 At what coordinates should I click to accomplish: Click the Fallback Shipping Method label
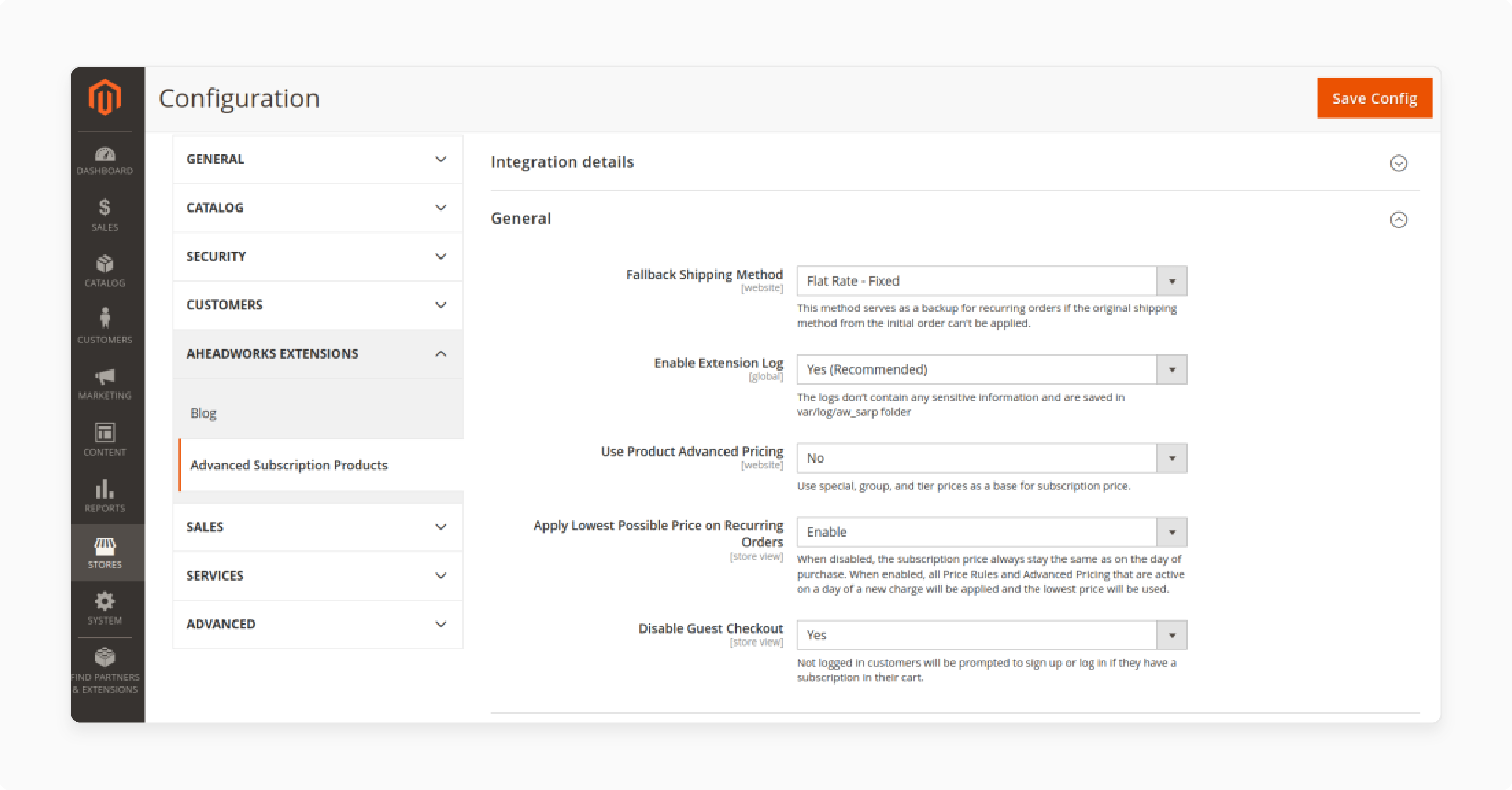[705, 275]
